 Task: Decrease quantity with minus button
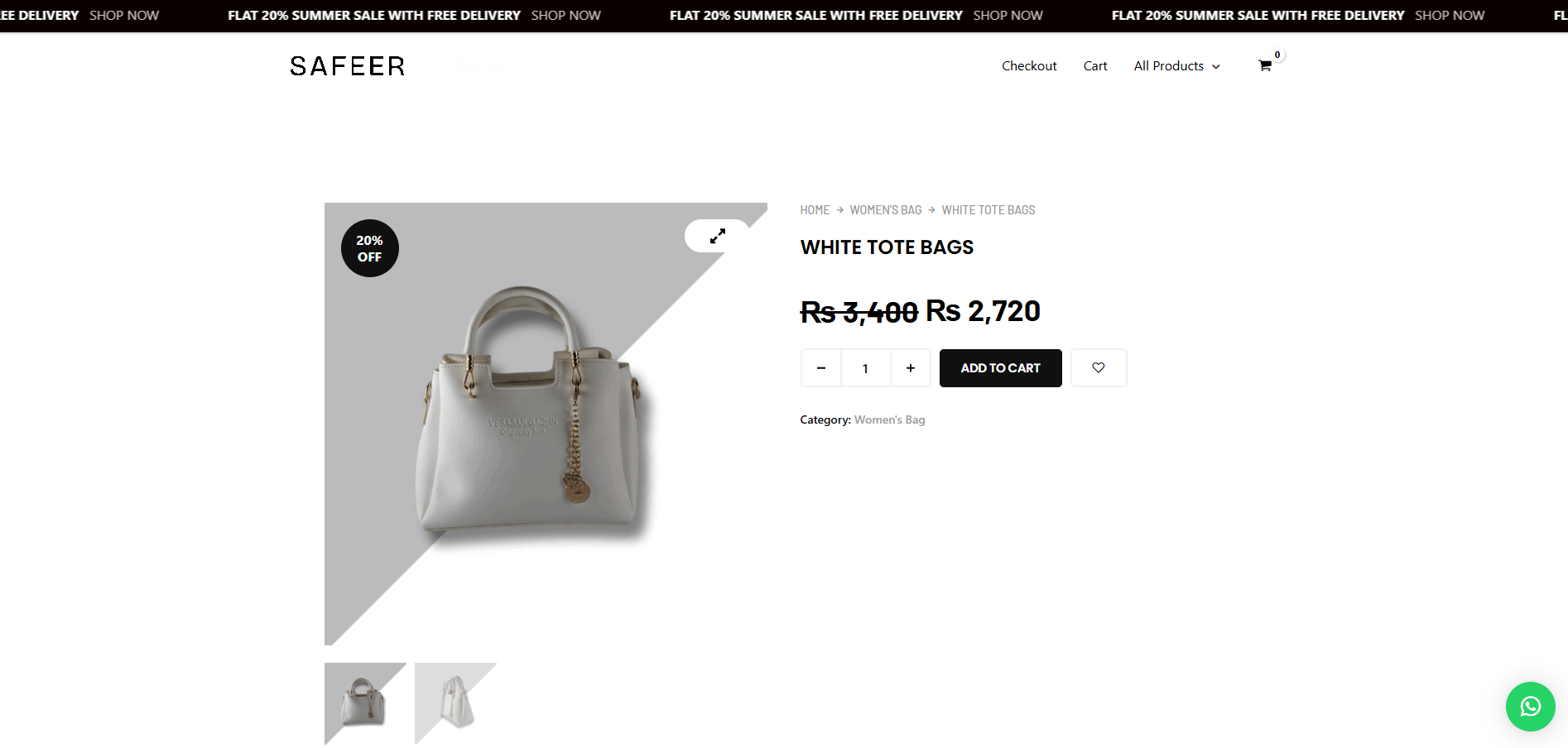click(x=821, y=368)
